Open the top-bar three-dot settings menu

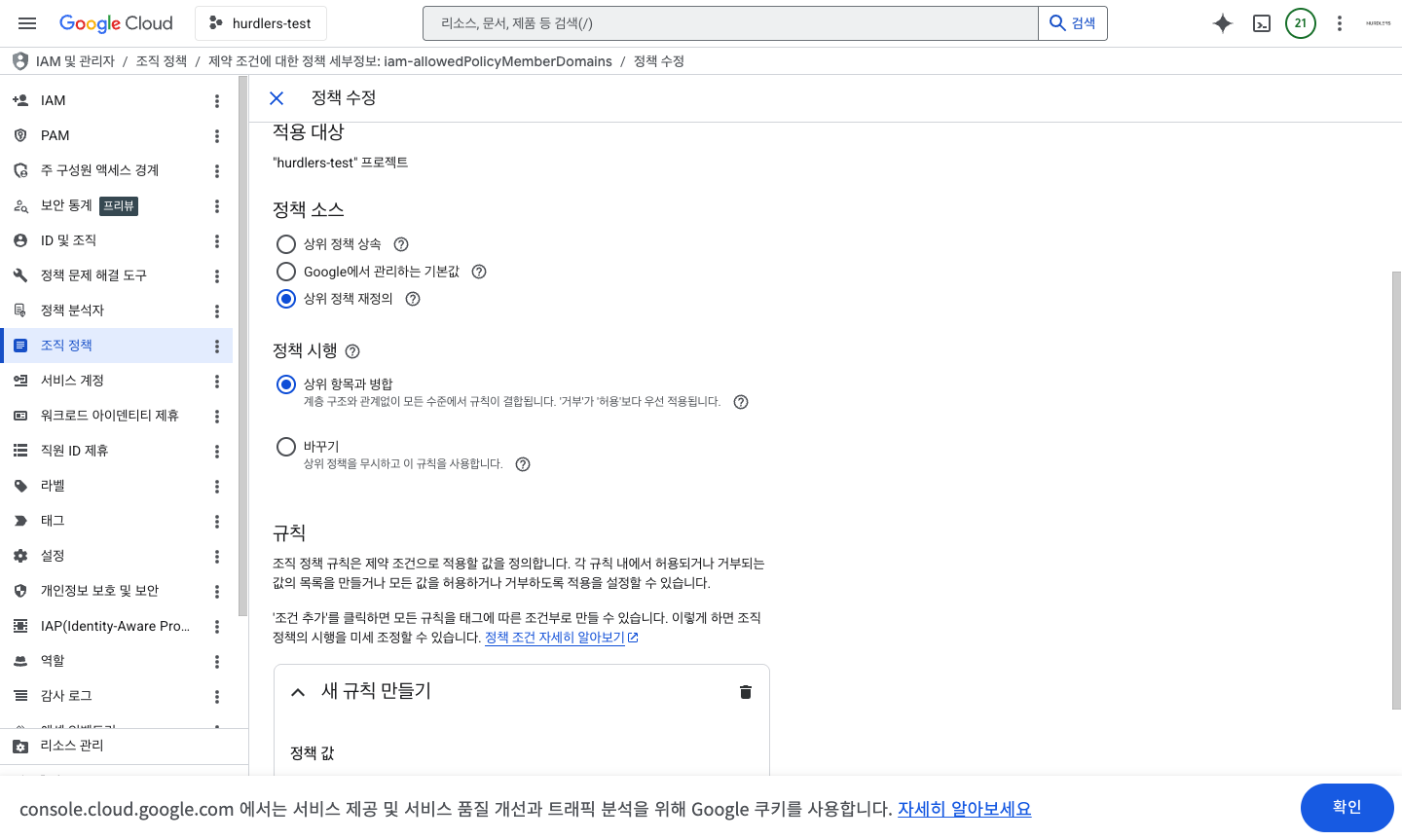pyautogui.click(x=1340, y=23)
